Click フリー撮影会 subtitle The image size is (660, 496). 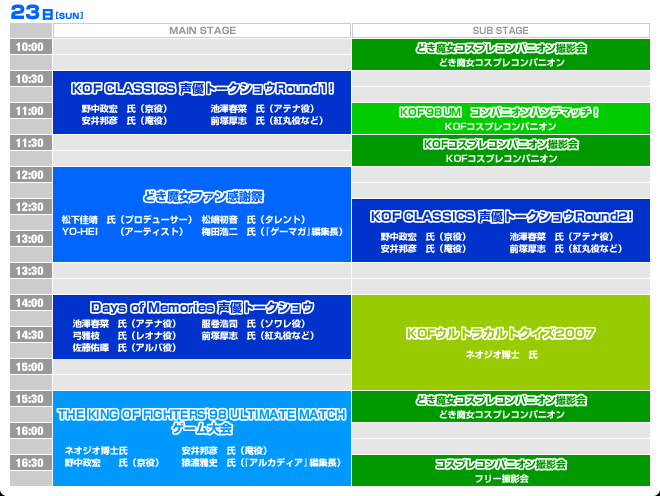coord(501,479)
